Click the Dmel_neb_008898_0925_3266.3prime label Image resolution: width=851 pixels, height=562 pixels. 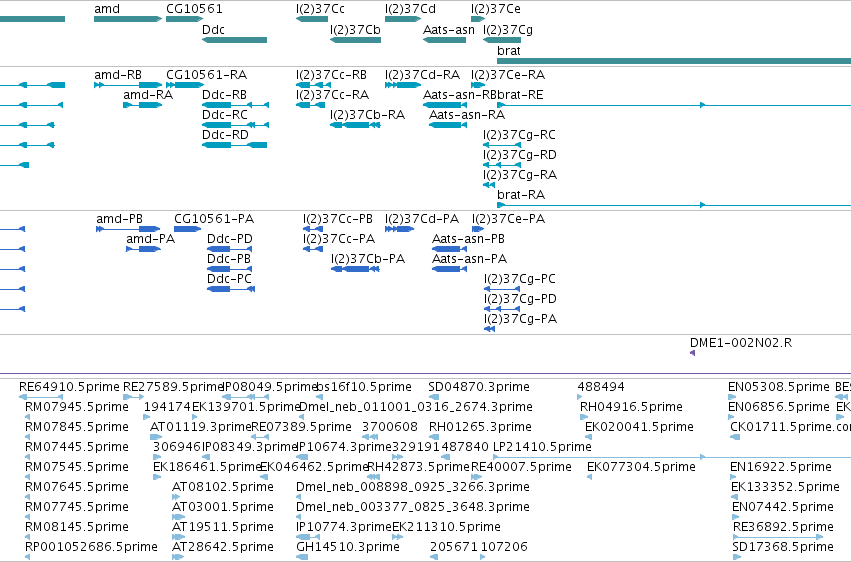(413, 487)
